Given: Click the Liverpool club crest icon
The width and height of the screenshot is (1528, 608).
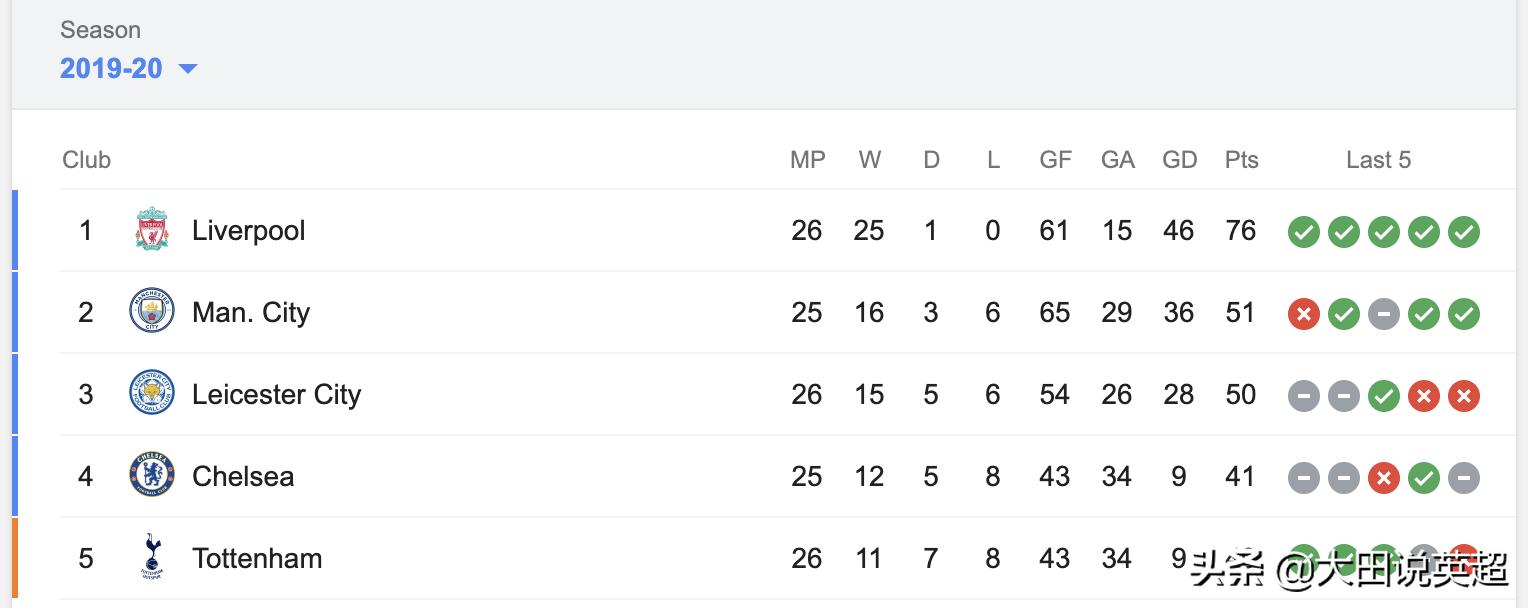Looking at the screenshot, I should [152, 230].
